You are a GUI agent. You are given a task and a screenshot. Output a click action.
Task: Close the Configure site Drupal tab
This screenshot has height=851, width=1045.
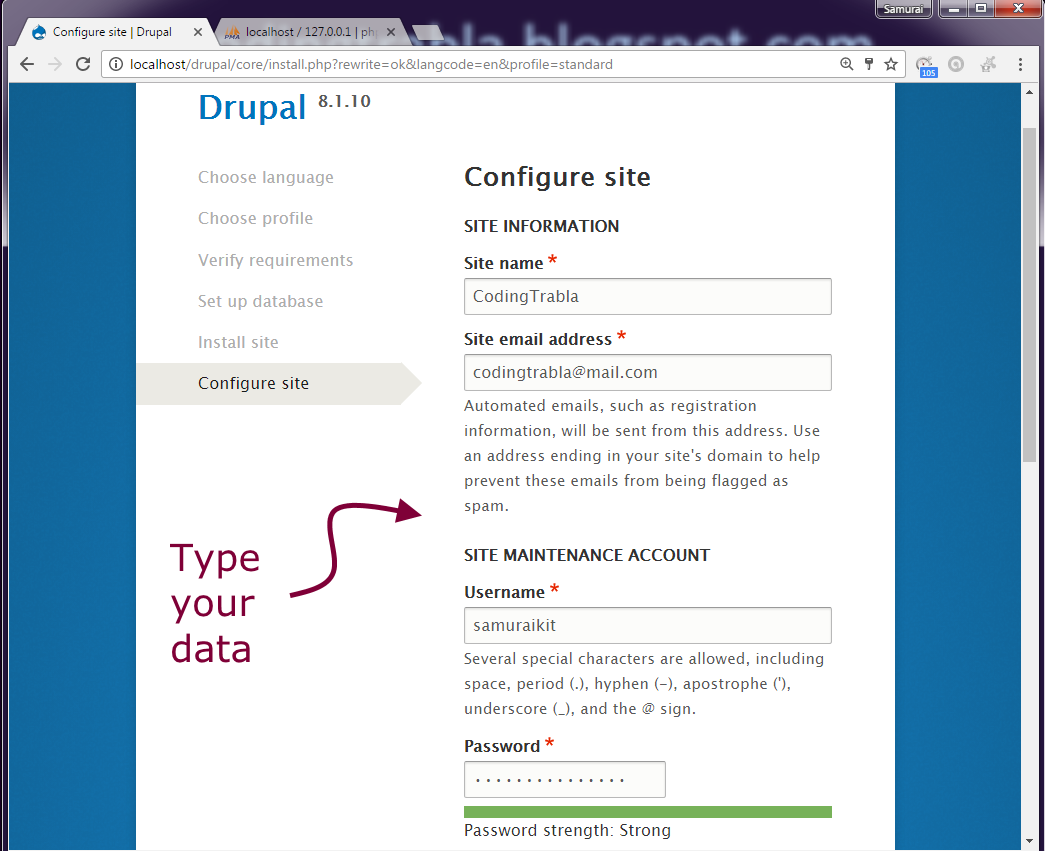[x=197, y=32]
